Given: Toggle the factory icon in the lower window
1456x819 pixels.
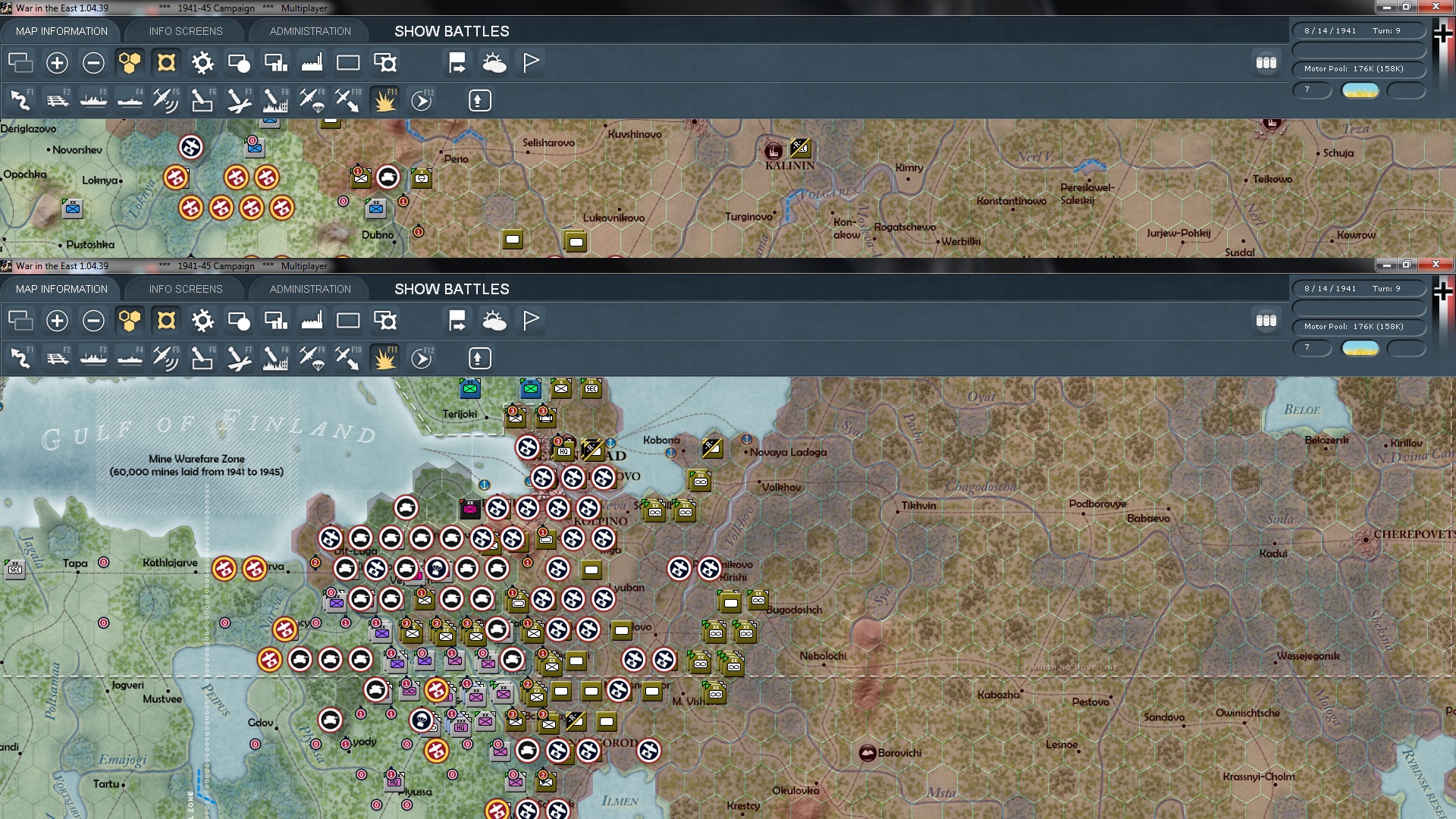Looking at the screenshot, I should pyautogui.click(x=312, y=321).
